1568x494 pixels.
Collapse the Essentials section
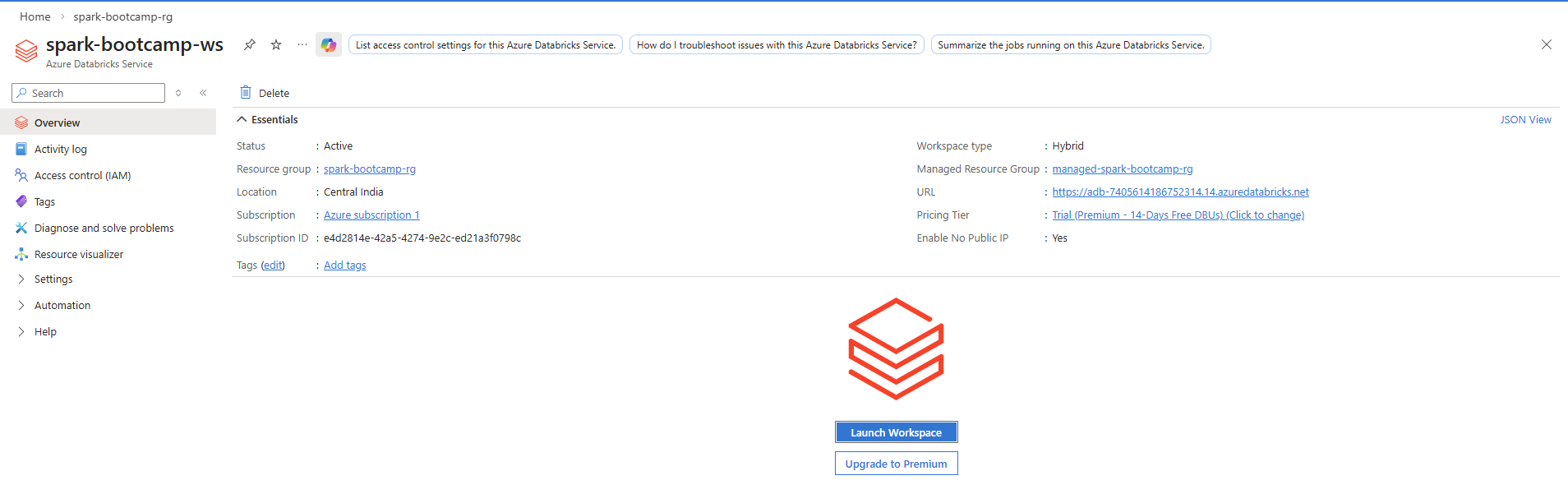[x=242, y=120]
